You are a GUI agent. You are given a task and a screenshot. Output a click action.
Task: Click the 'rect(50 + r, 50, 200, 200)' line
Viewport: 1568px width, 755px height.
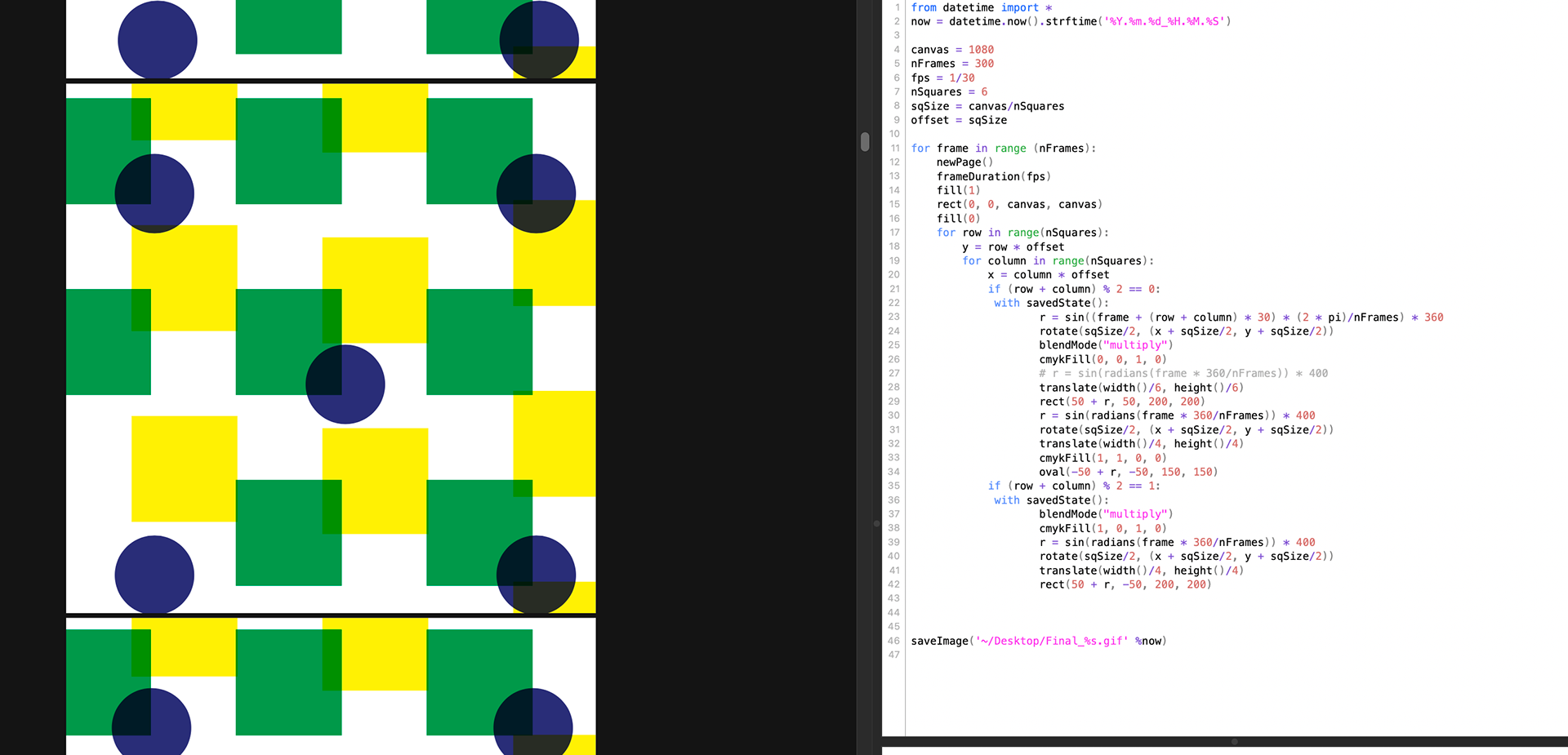coord(1122,402)
